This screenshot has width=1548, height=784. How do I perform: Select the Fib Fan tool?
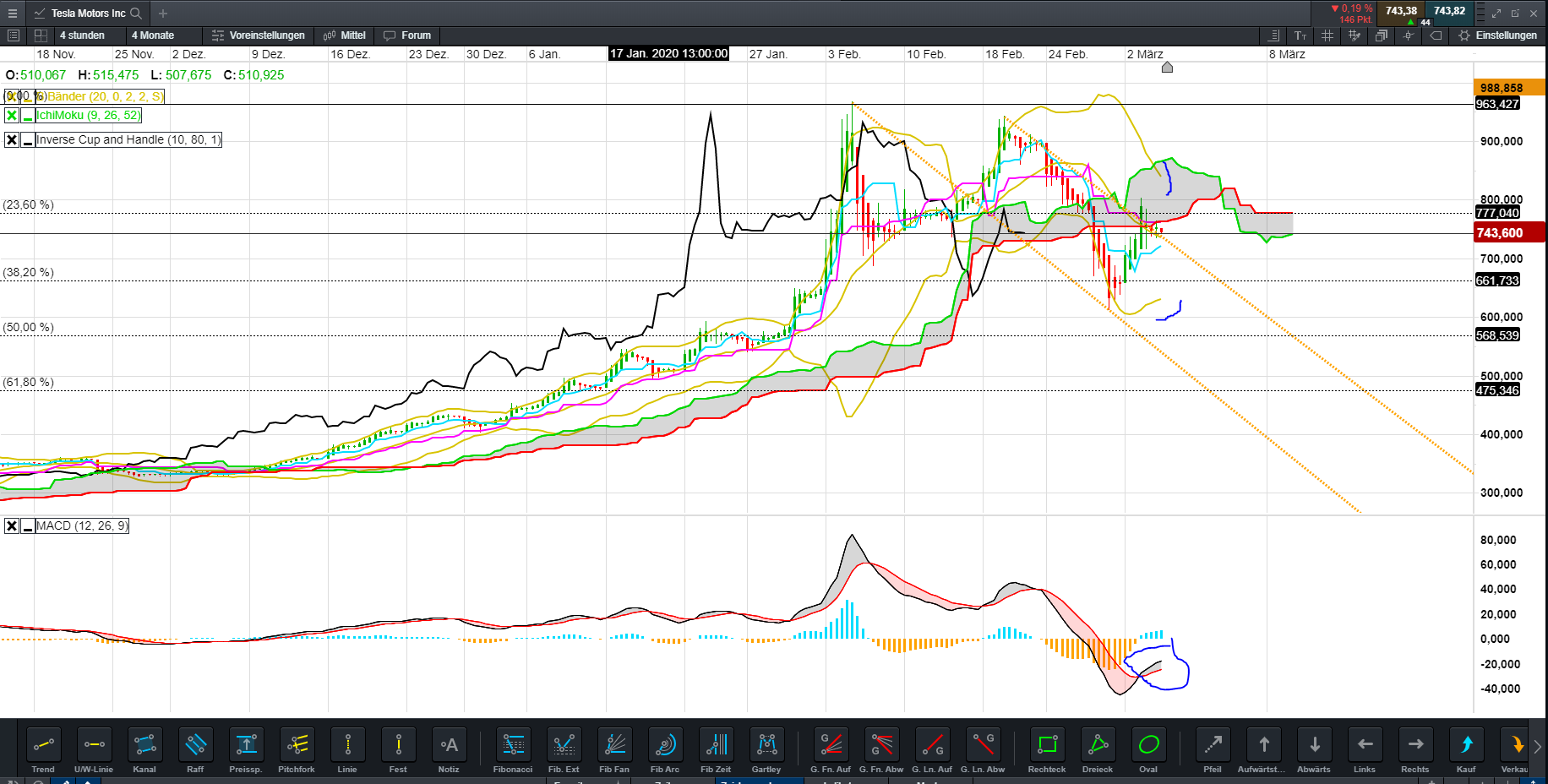point(614,750)
